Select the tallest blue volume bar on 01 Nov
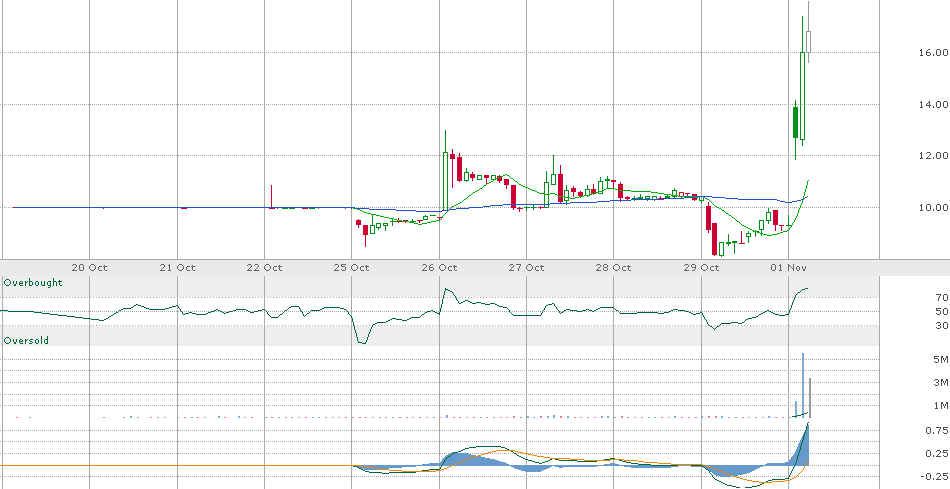Screen dimensions: 950x489 click(x=803, y=385)
